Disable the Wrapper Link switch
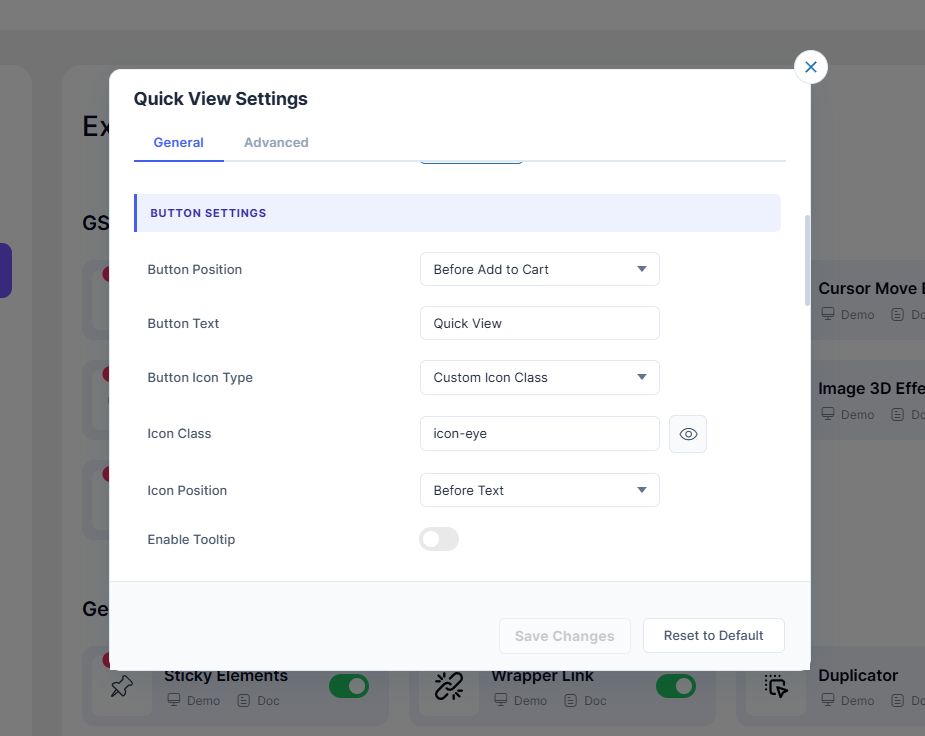 (676, 686)
